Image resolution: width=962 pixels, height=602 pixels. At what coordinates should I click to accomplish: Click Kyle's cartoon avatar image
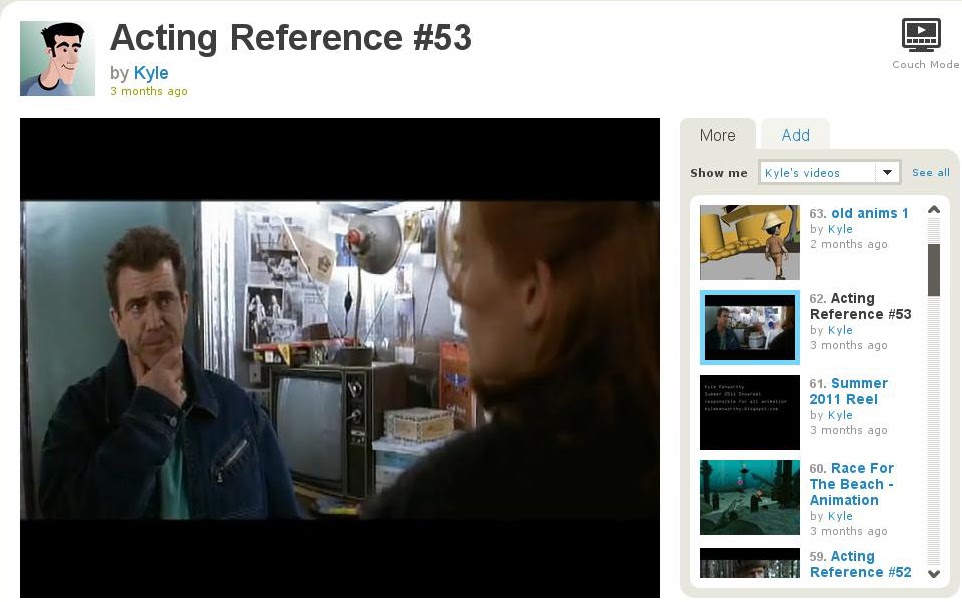click(58, 58)
